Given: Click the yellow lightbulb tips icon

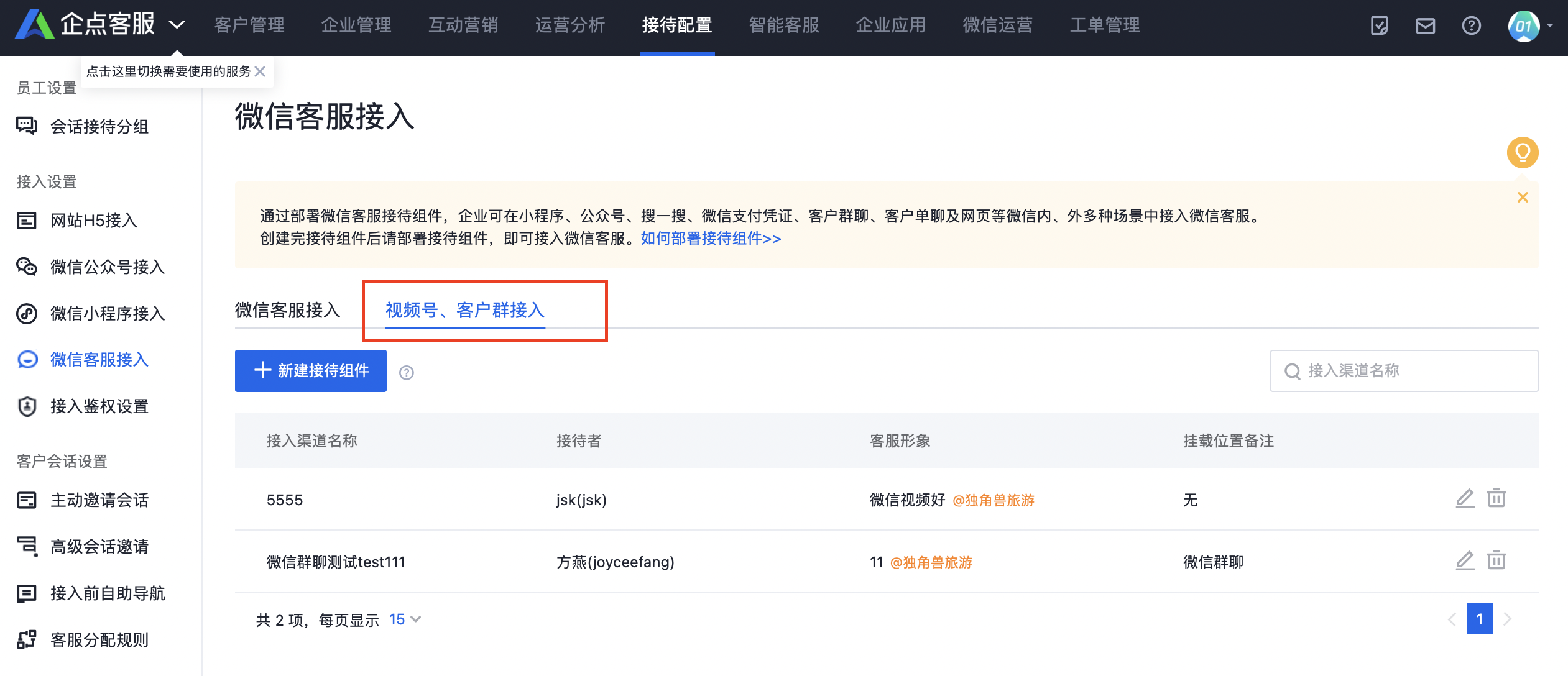Looking at the screenshot, I should pyautogui.click(x=1523, y=152).
